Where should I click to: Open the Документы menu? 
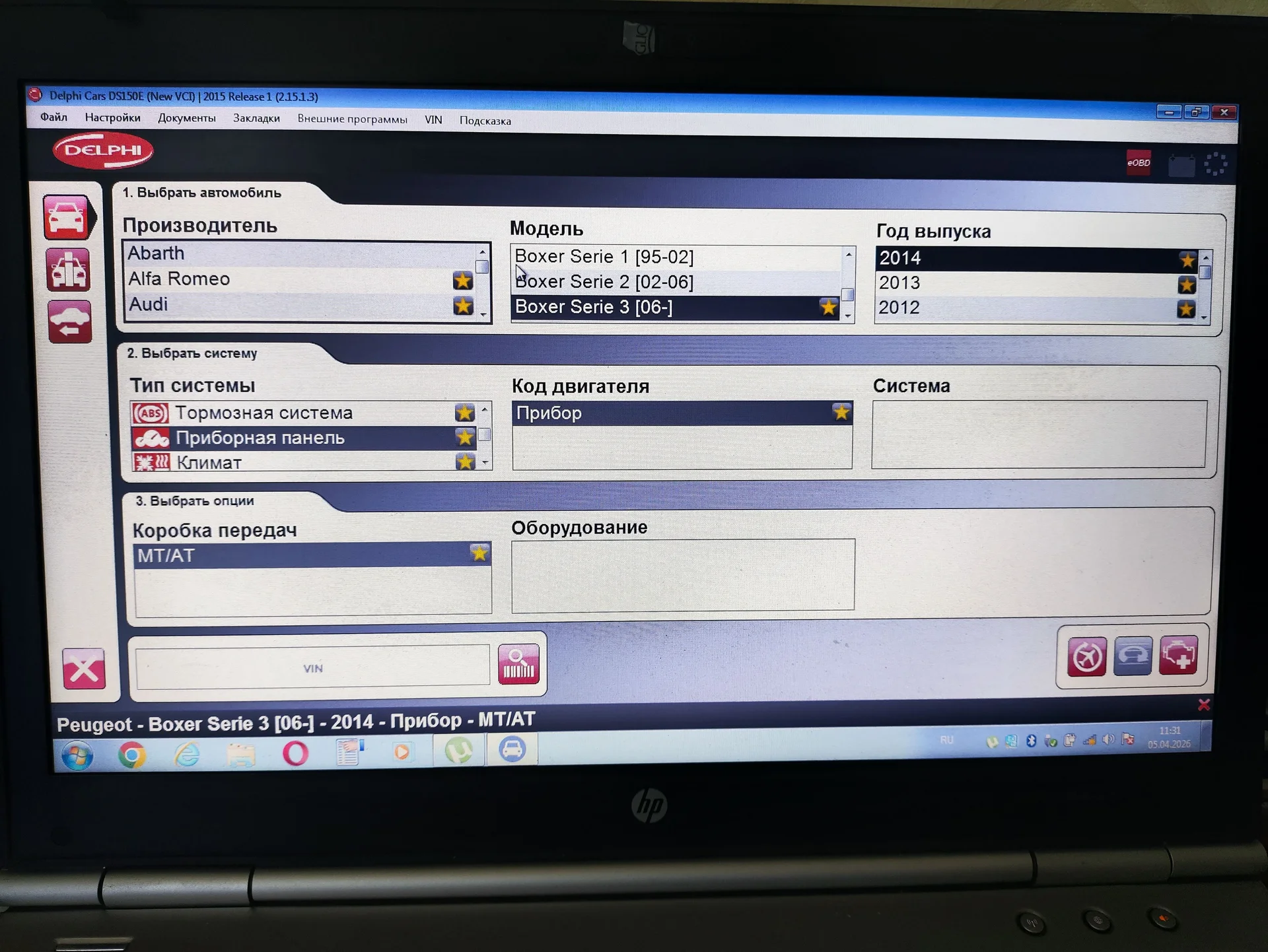point(187,118)
